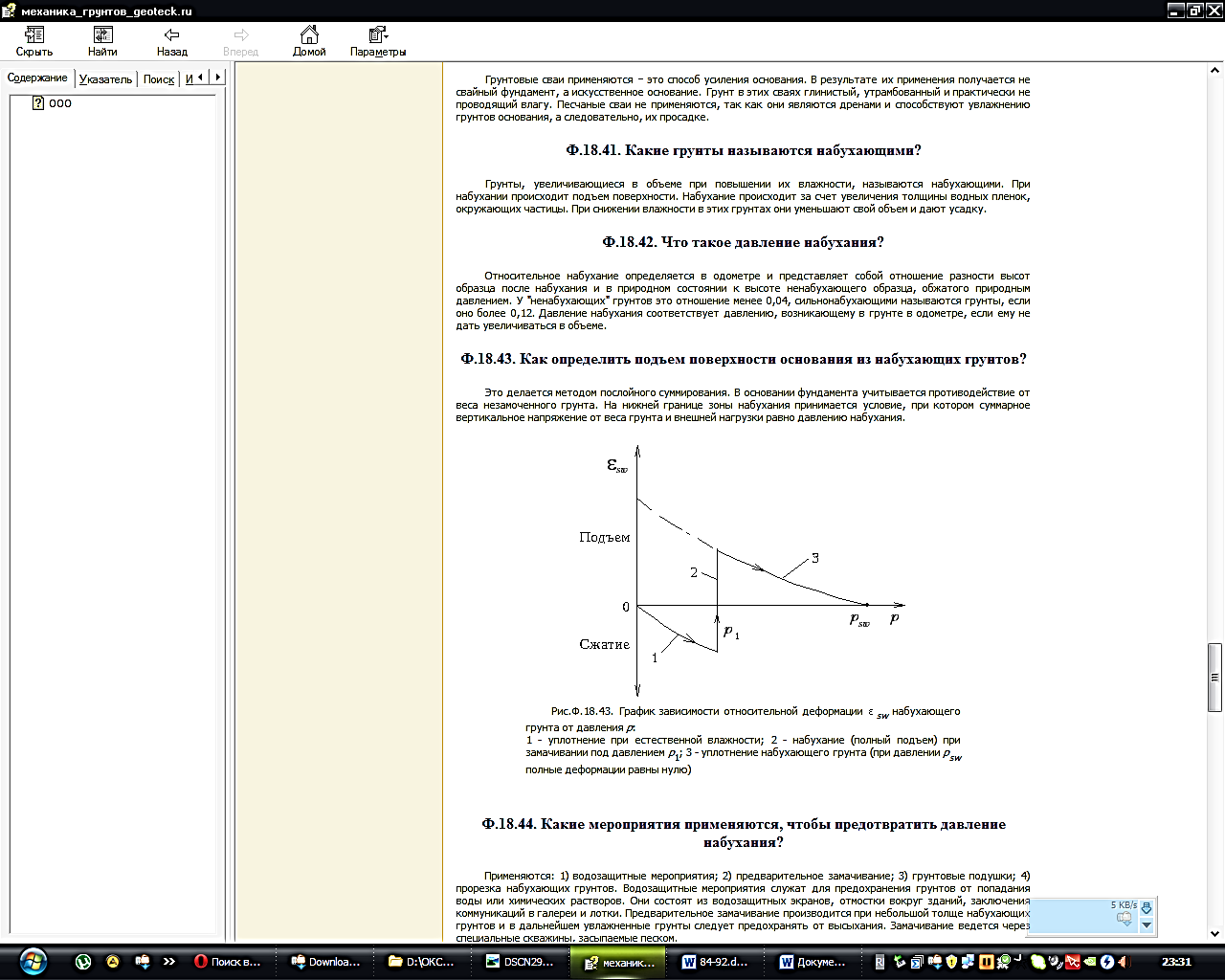Expand the quick-launch overflow chevron

pyautogui.click(x=169, y=962)
